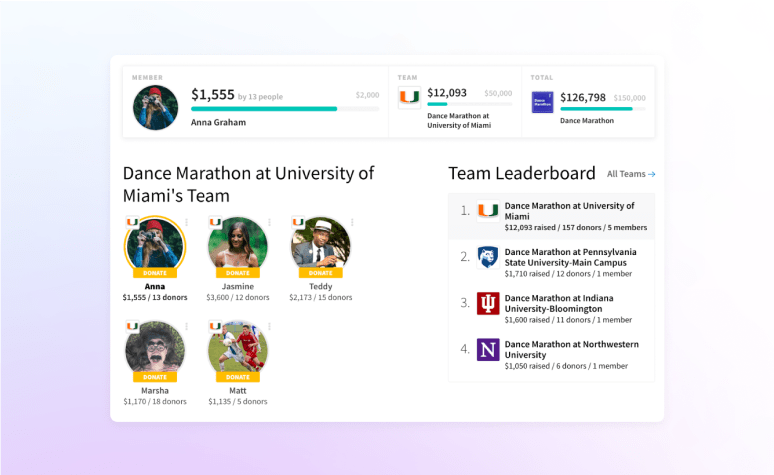Click the Dance Marathon purple total logo
Screen dimensions: 774x475
(542, 102)
